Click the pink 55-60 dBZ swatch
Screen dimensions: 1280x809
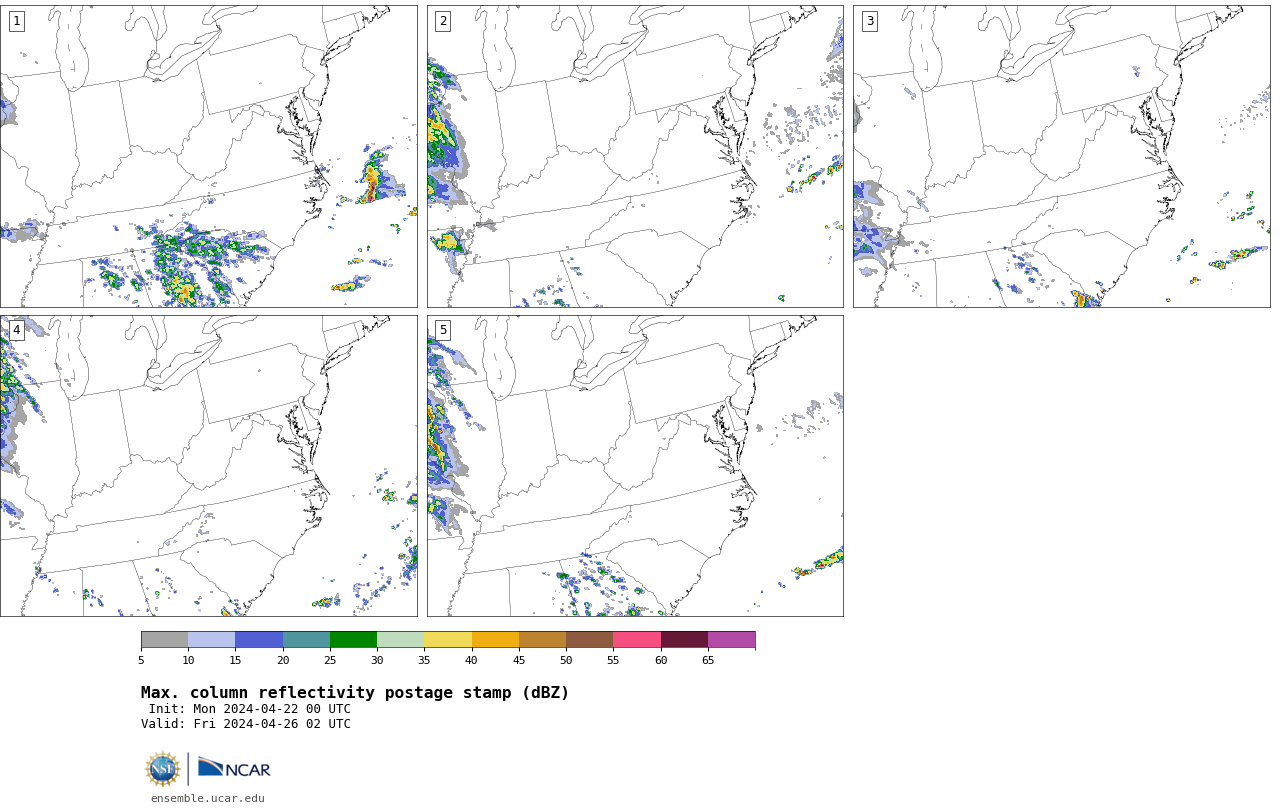[x=637, y=640]
